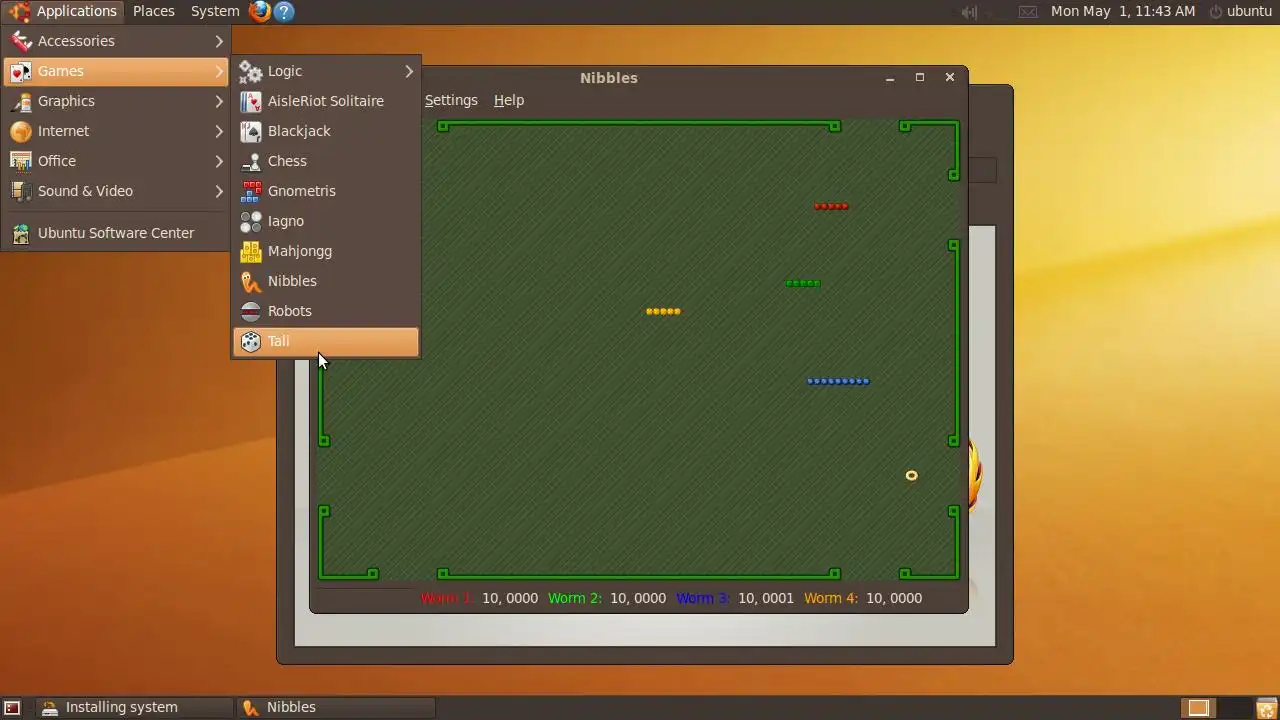Select the first workspace in switcher
This screenshot has width=1280, height=720.
1198,708
